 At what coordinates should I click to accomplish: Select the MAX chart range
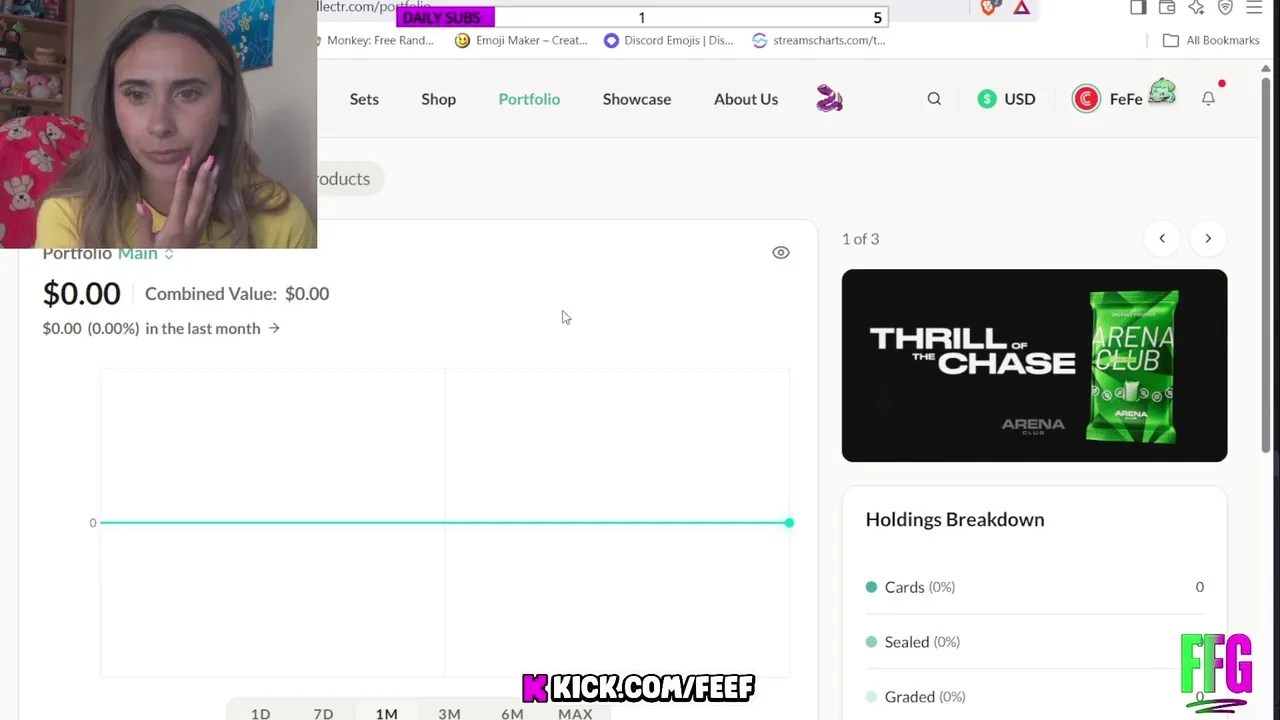click(x=575, y=713)
